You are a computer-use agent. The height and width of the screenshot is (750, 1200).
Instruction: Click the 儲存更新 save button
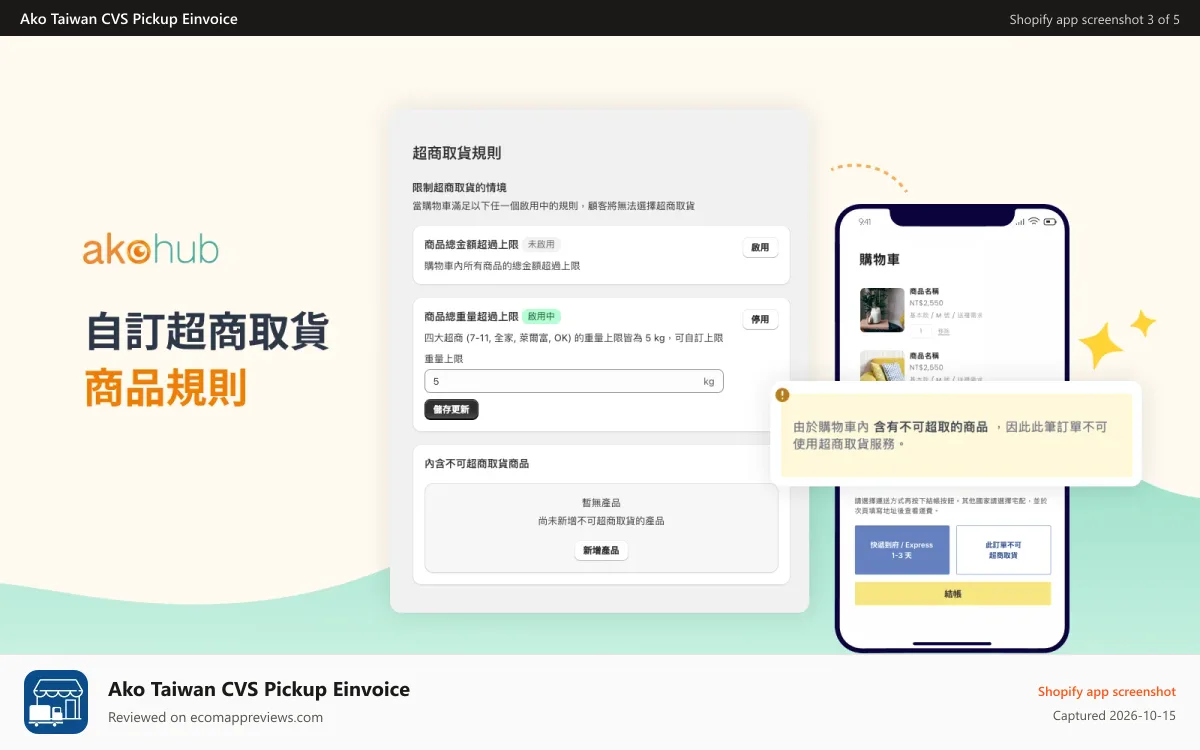[x=452, y=409]
